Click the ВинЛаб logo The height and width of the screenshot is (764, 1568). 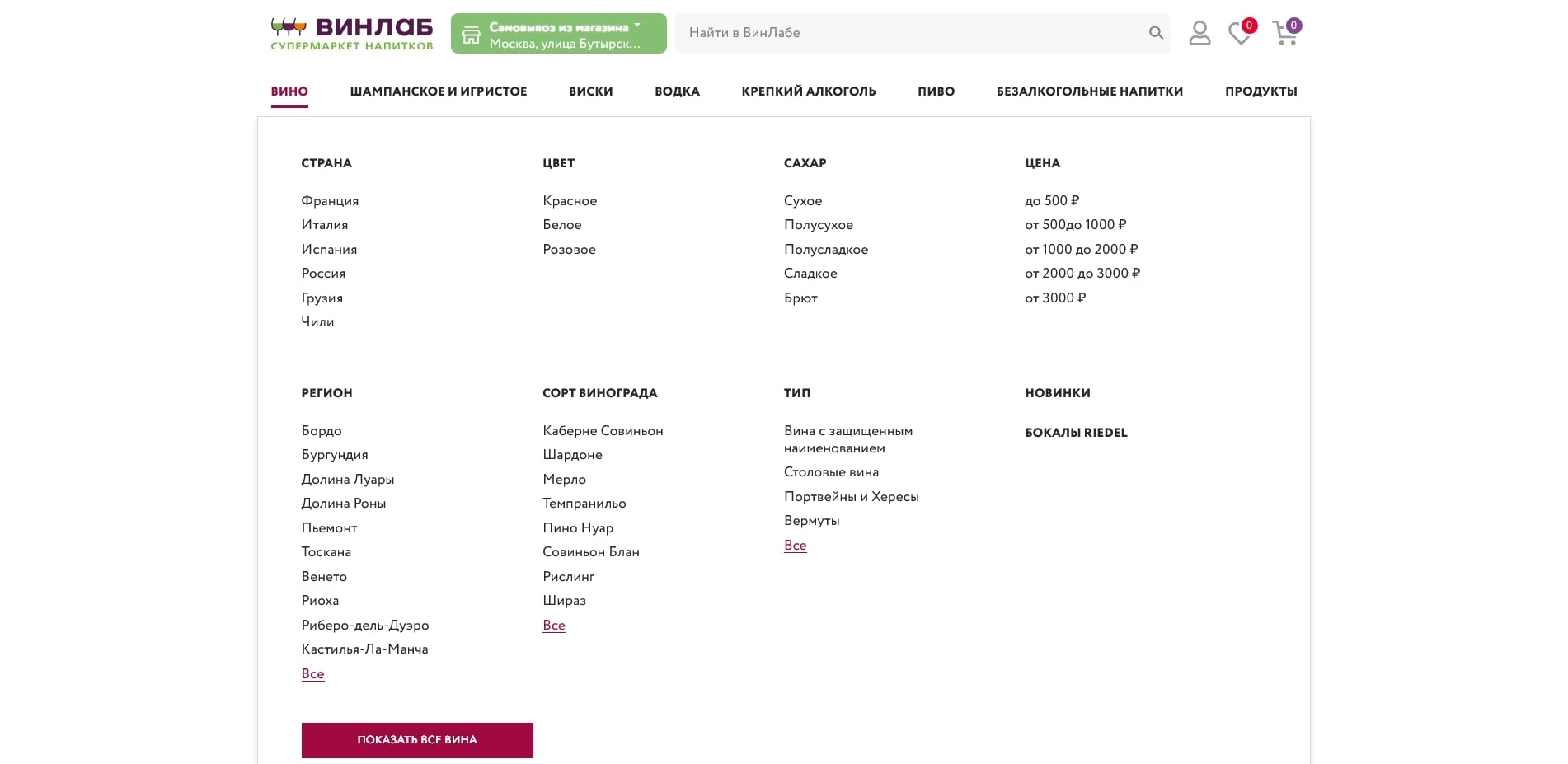(352, 34)
